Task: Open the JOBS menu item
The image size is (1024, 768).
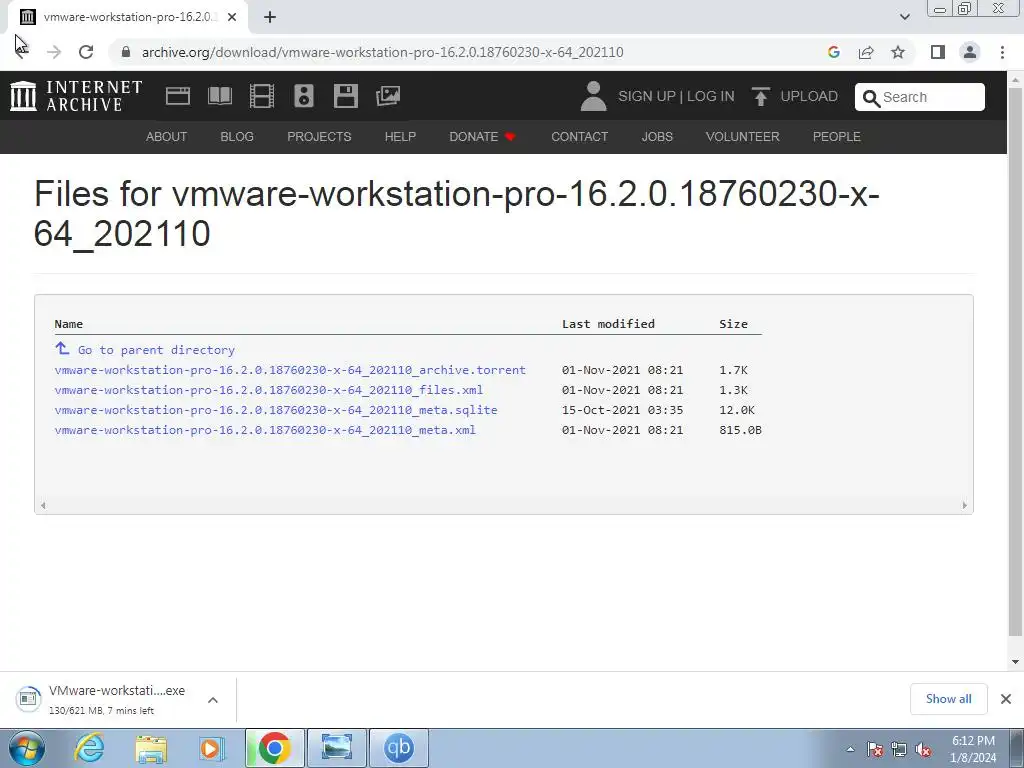Action: point(657,136)
